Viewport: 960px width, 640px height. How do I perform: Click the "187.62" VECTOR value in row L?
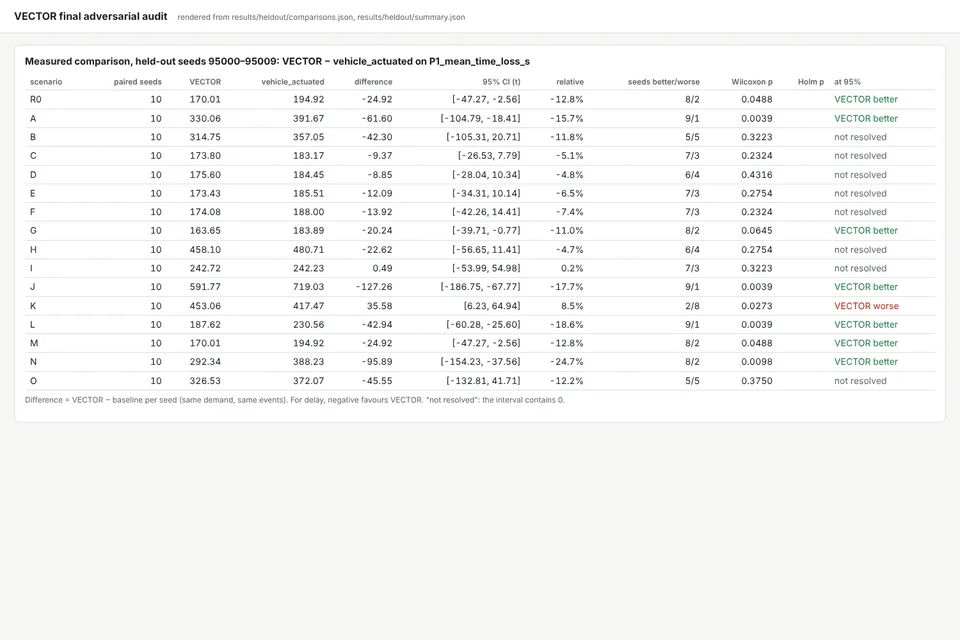(x=205, y=324)
